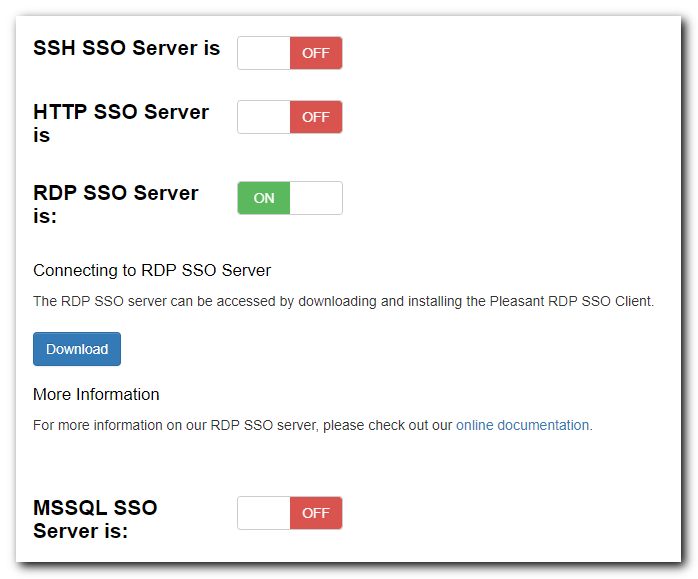
Task: Open the online documentation link
Action: 523,425
